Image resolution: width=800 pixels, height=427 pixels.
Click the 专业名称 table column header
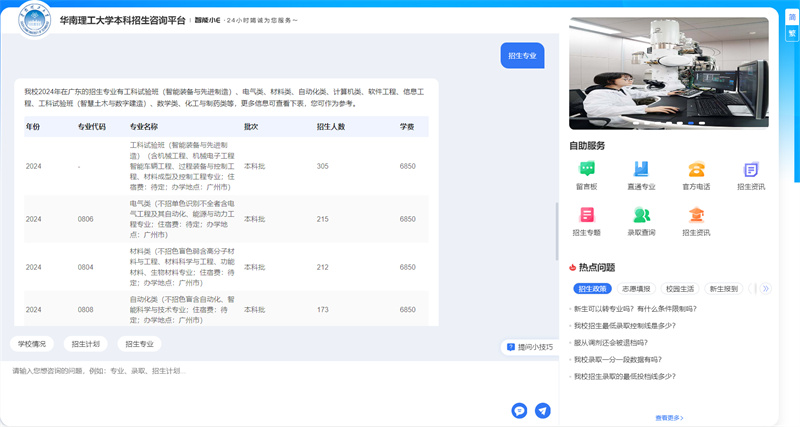tap(144, 127)
